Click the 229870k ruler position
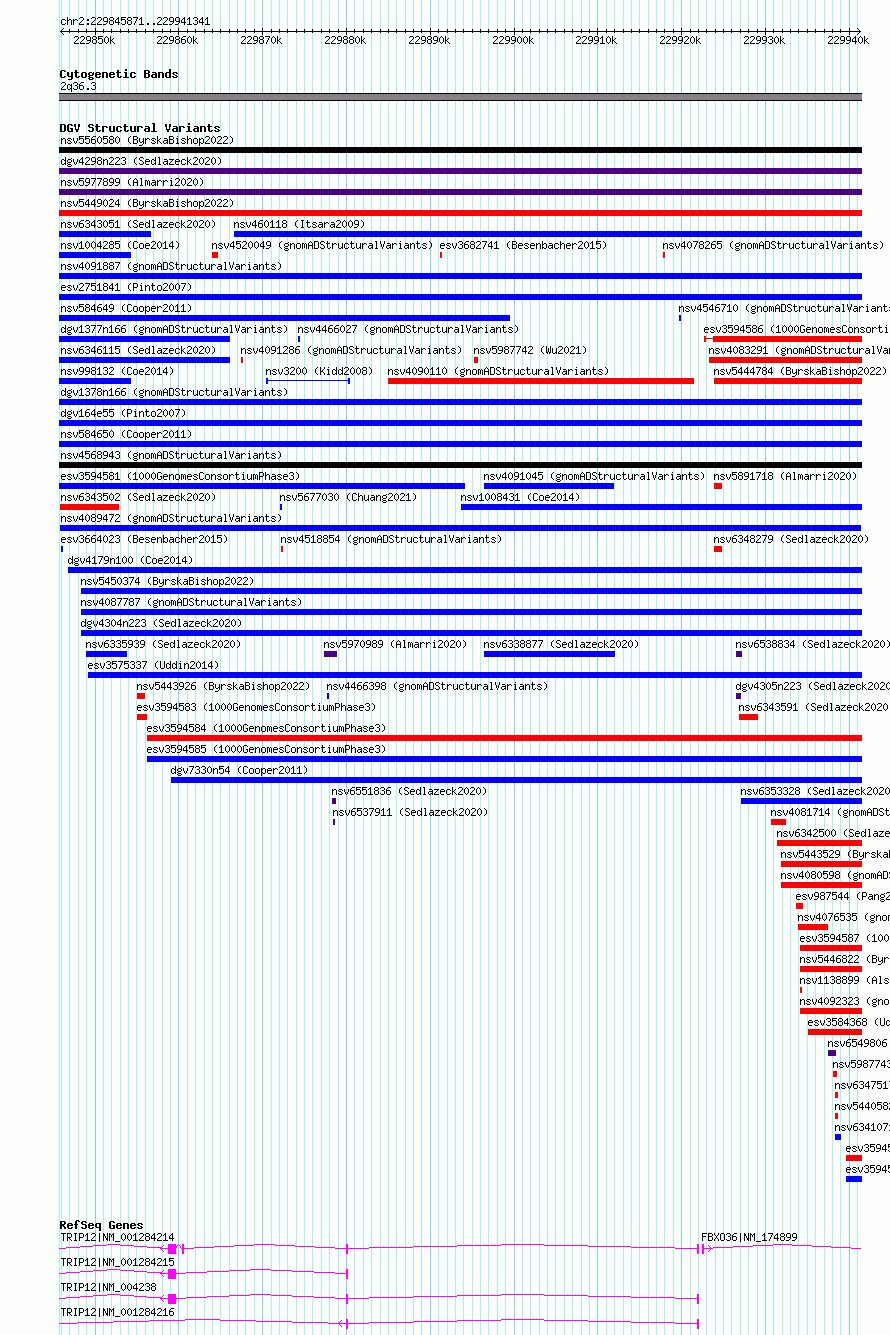Viewport: 890px width, 1335px height. pos(261,40)
